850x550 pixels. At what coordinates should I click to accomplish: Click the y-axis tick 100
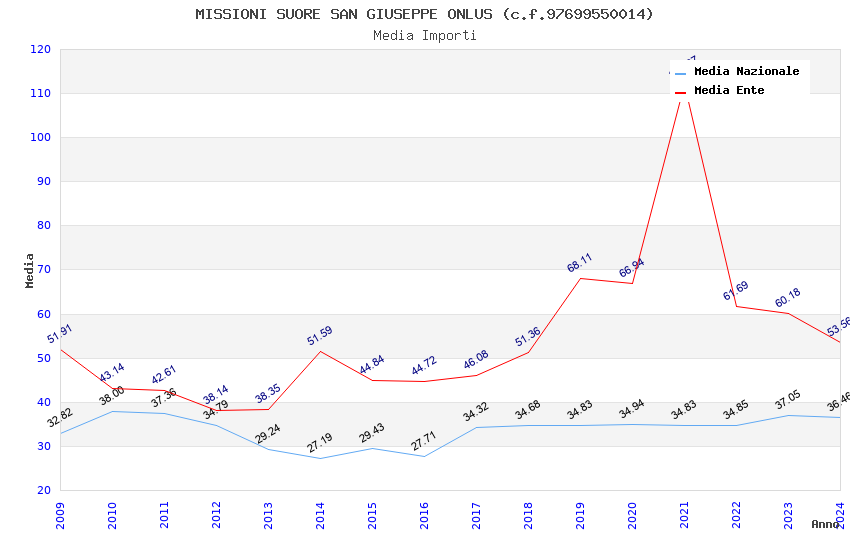pyautogui.click(x=40, y=137)
